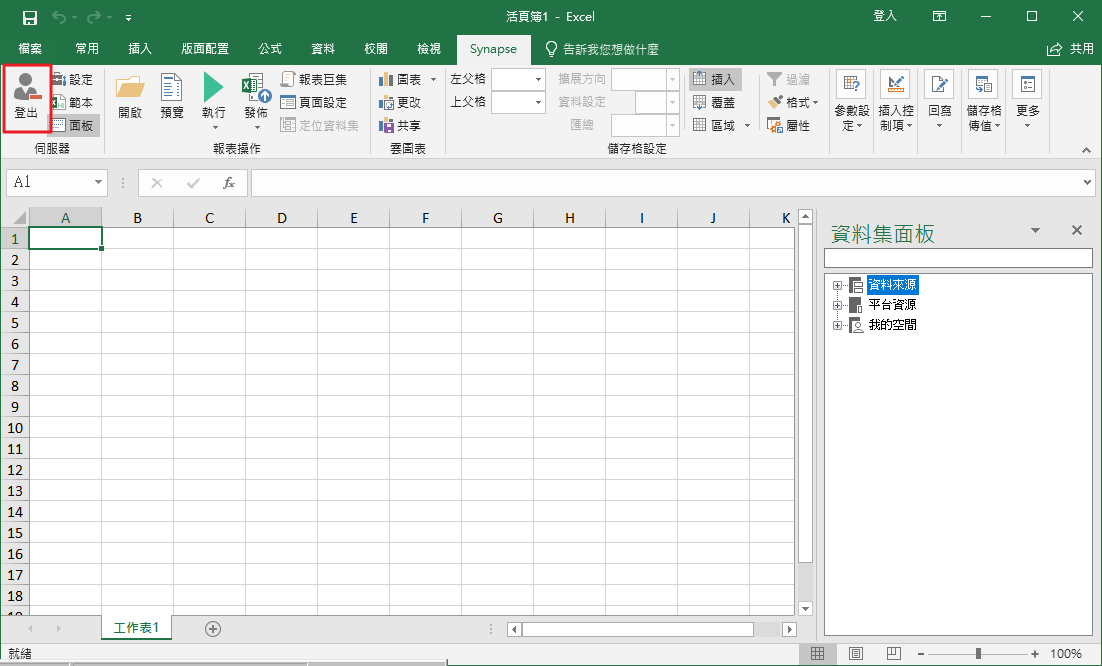Toggle the 面板 panel button
The image size is (1102, 666).
[73, 125]
